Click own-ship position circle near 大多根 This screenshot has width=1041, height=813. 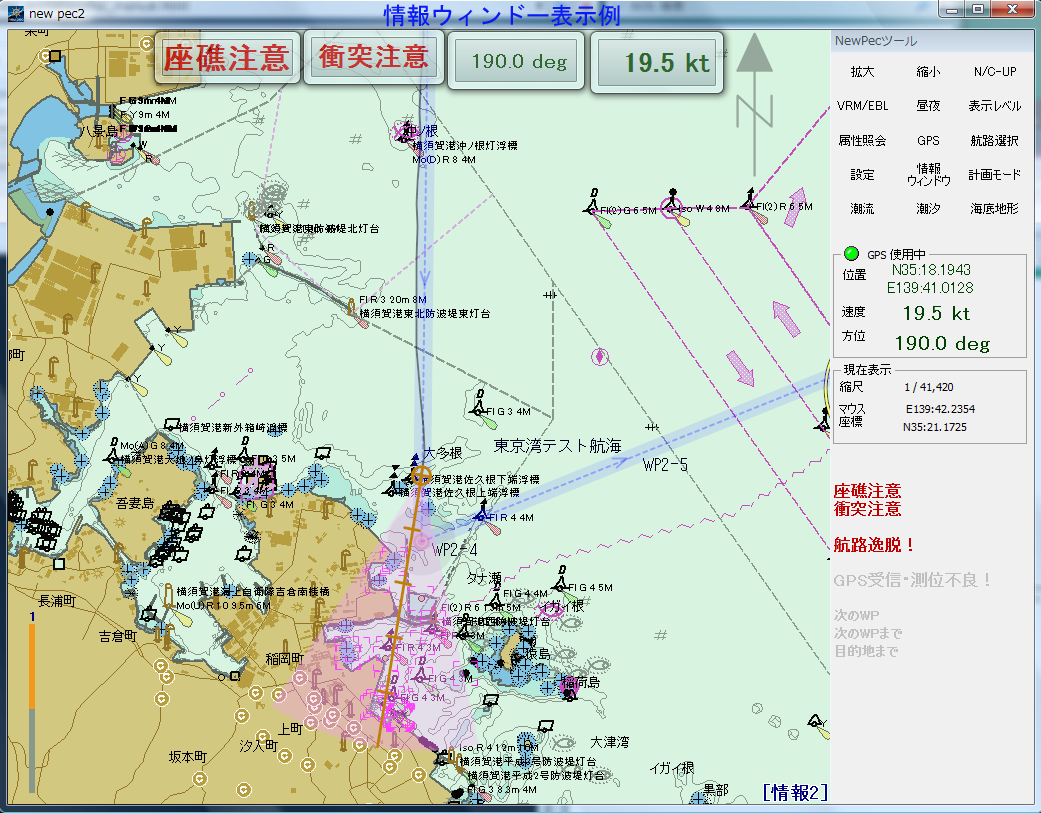coord(420,475)
